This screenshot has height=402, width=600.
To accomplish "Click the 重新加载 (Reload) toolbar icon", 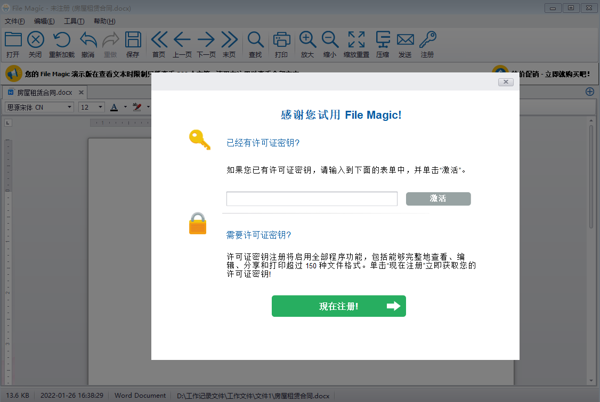I will (61, 42).
